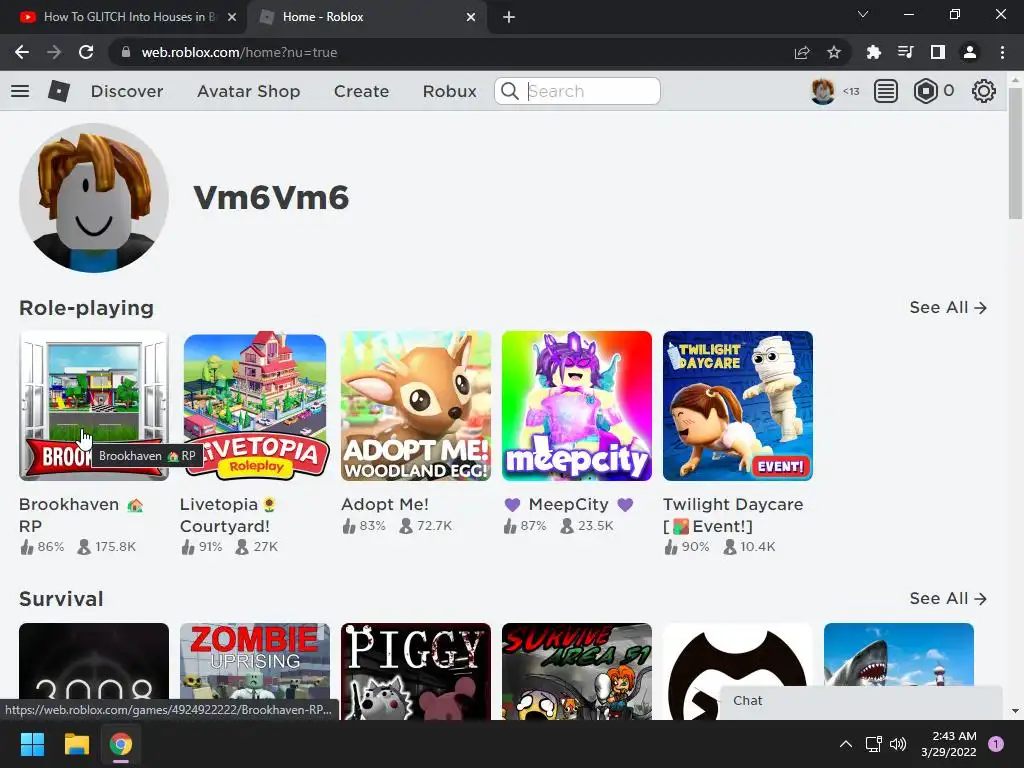Open the Windows Start button
Screen dimensions: 1024x768
pyautogui.click(x=32, y=744)
